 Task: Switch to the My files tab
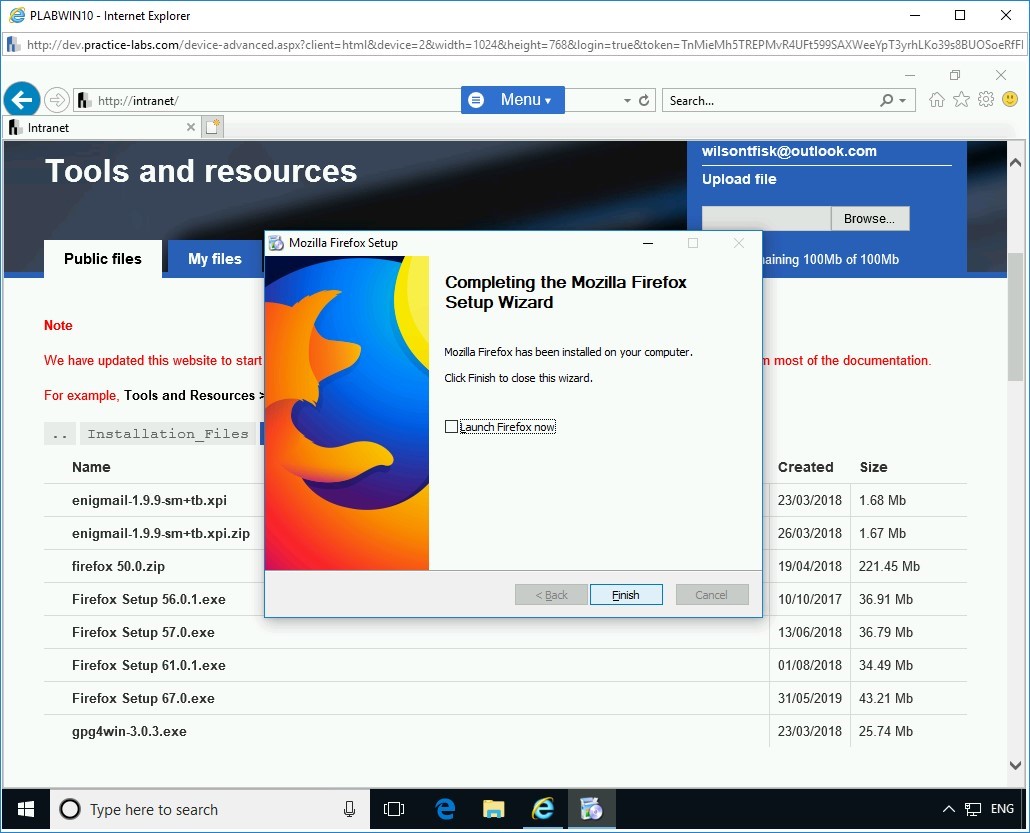[x=214, y=258]
